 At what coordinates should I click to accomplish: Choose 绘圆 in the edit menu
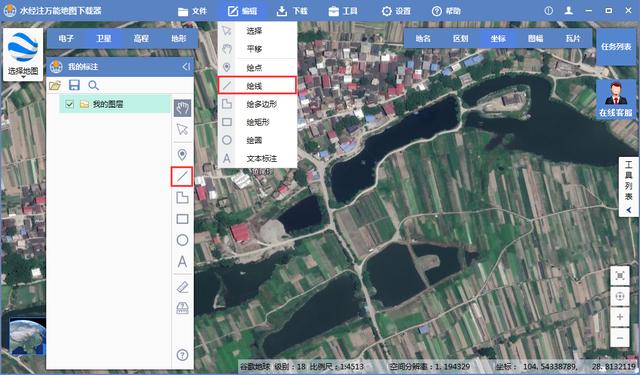click(x=257, y=140)
